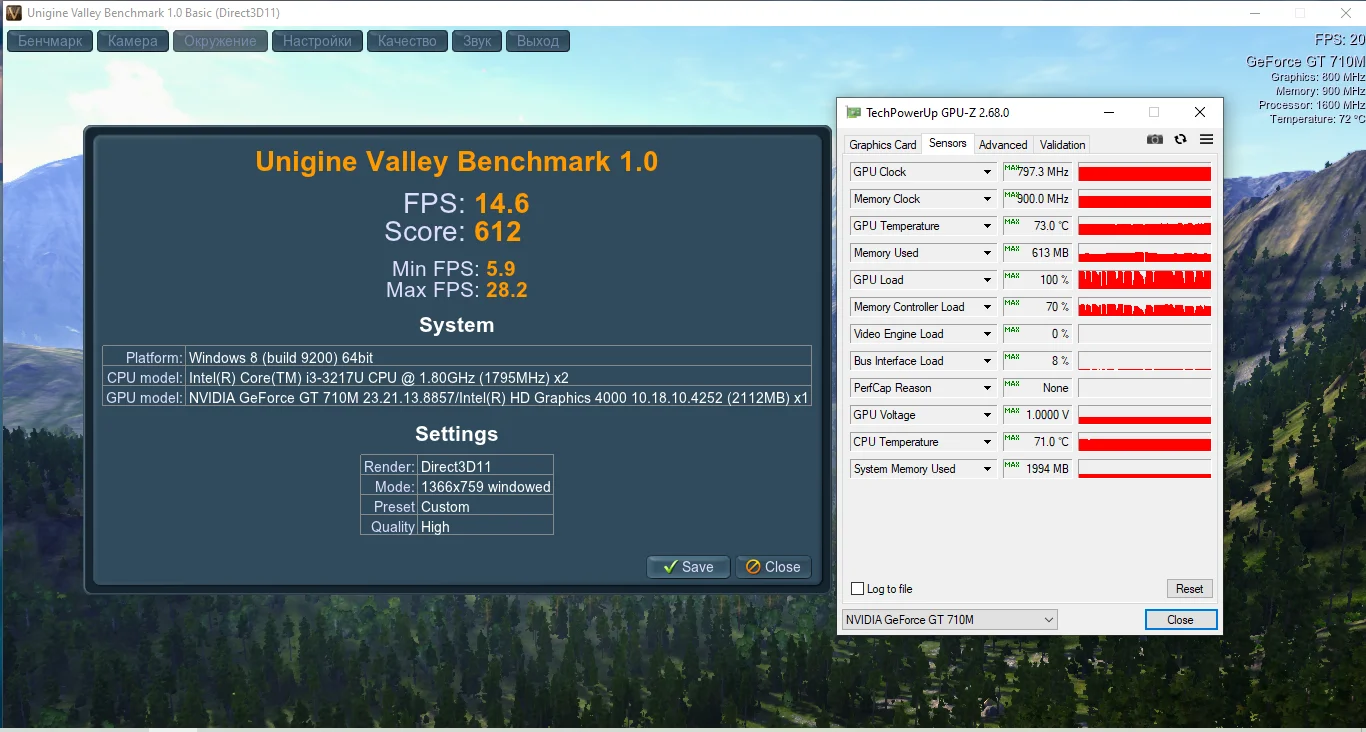Click the 797.3 MHz GPU Clock value
Screen dimensions: 1366x732
click(x=1037, y=172)
